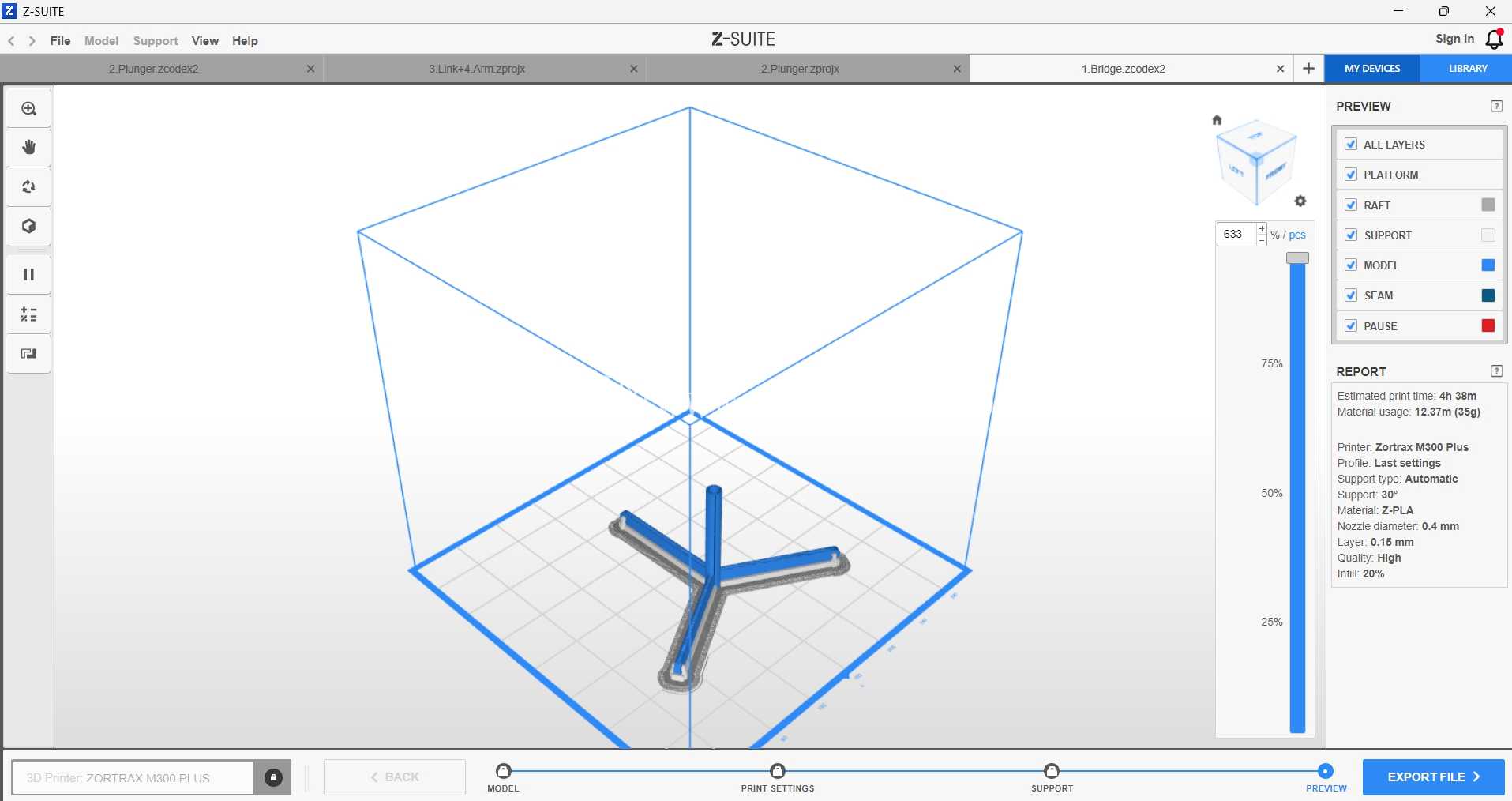Click Sign in
The width and height of the screenshot is (1512, 801).
pos(1454,39)
